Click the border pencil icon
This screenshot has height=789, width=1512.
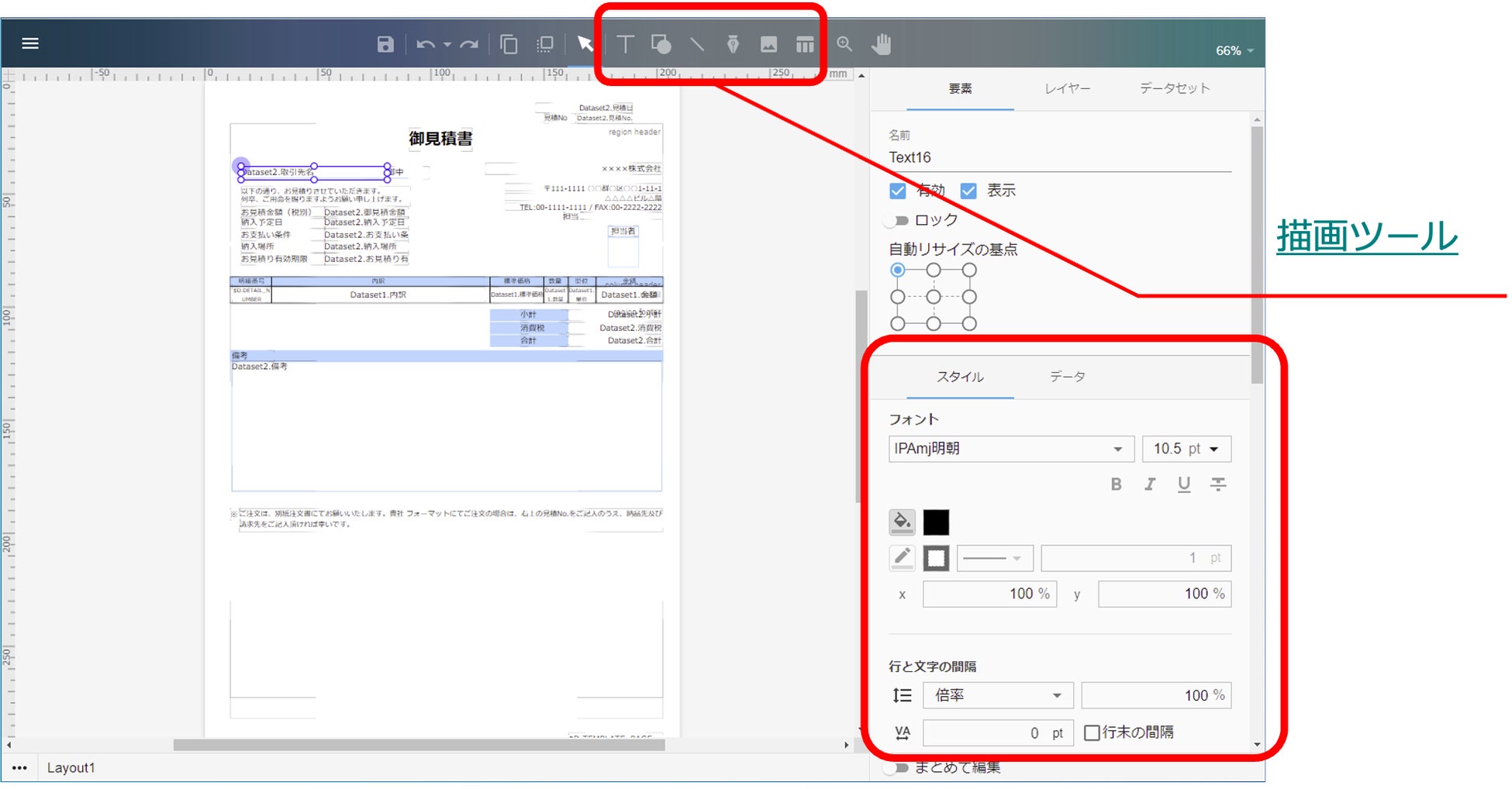902,558
